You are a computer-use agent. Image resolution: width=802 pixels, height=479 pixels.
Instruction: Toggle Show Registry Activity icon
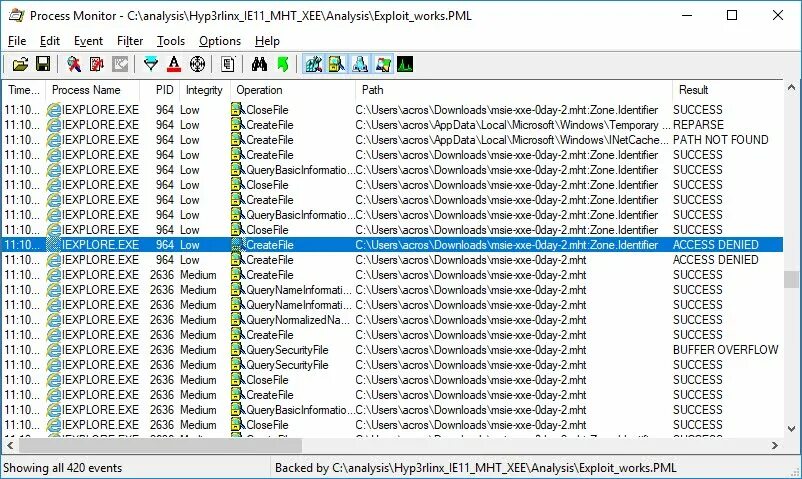pyautogui.click(x=314, y=64)
